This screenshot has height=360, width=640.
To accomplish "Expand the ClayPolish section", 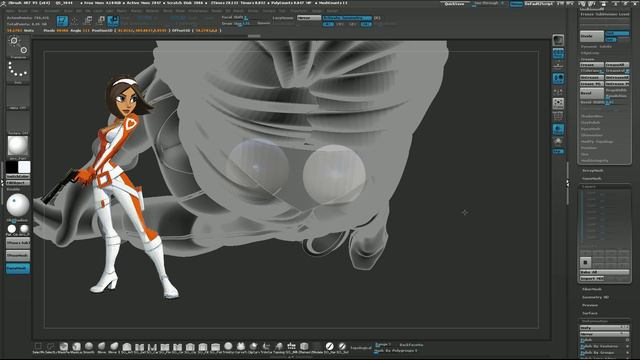I will [591, 122].
